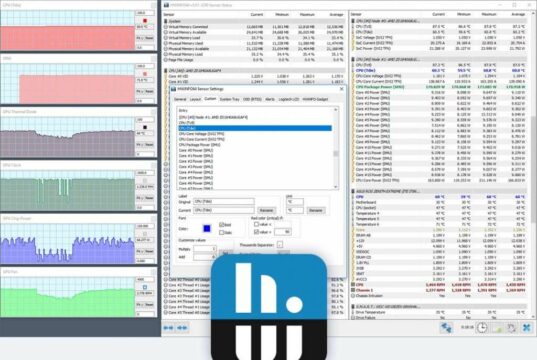Click the logging start icon next to the clock
The height and width of the screenshot is (360, 537).
coord(497,328)
